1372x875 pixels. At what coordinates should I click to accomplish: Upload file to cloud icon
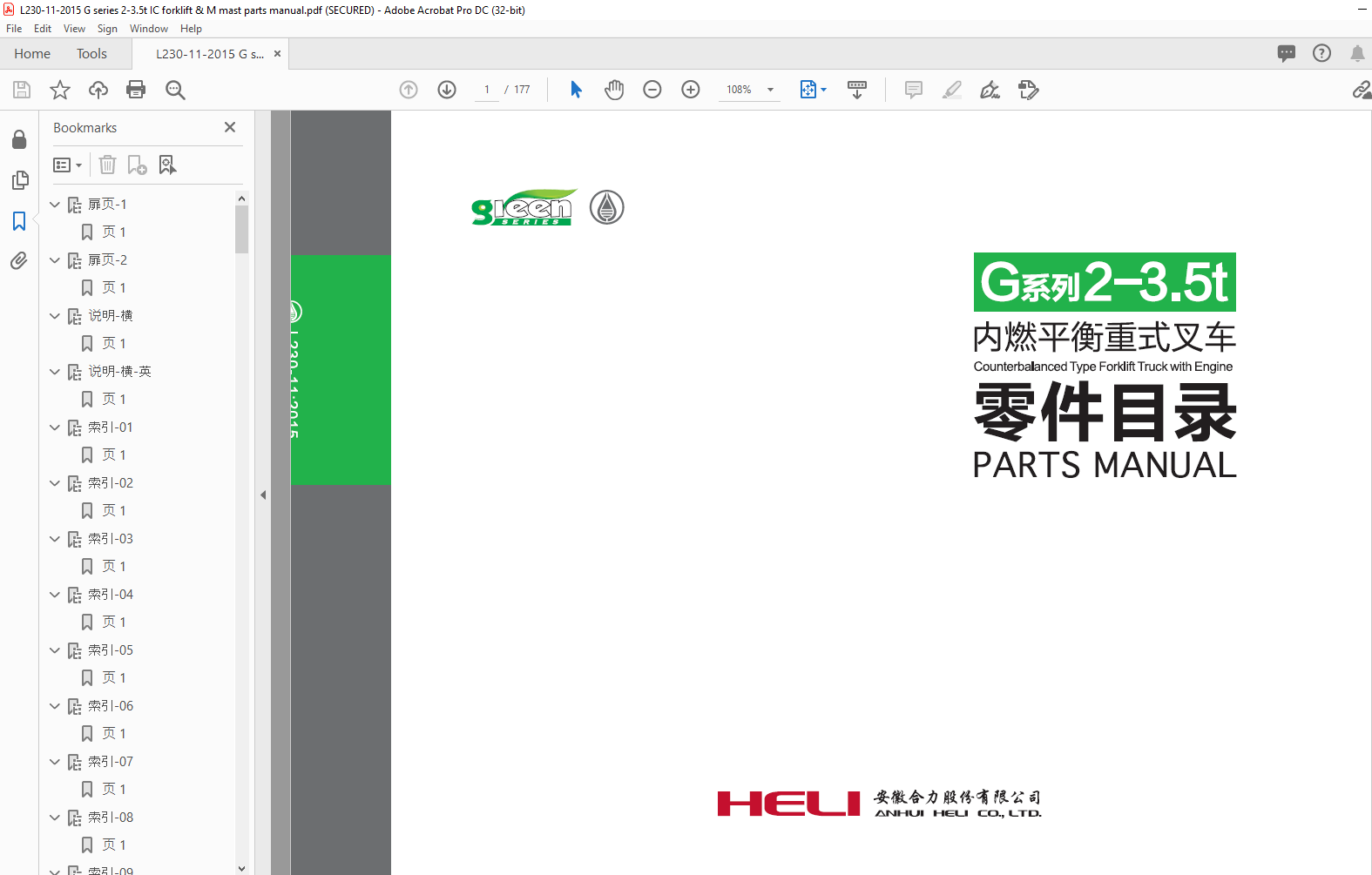[98, 90]
